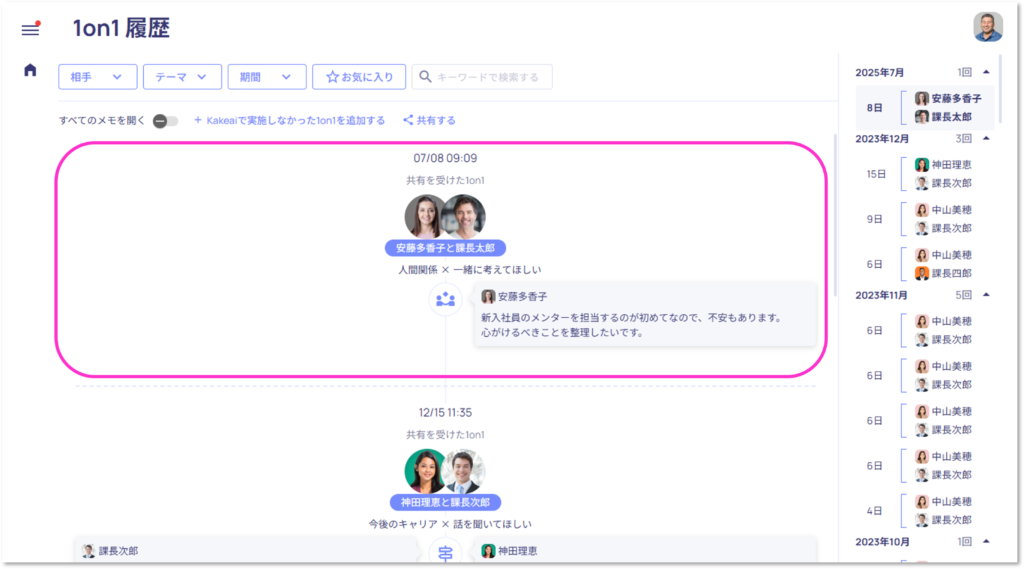Click the right sidebar scrollbar
Screen dimensions: 1024x569
click(x=999, y=88)
